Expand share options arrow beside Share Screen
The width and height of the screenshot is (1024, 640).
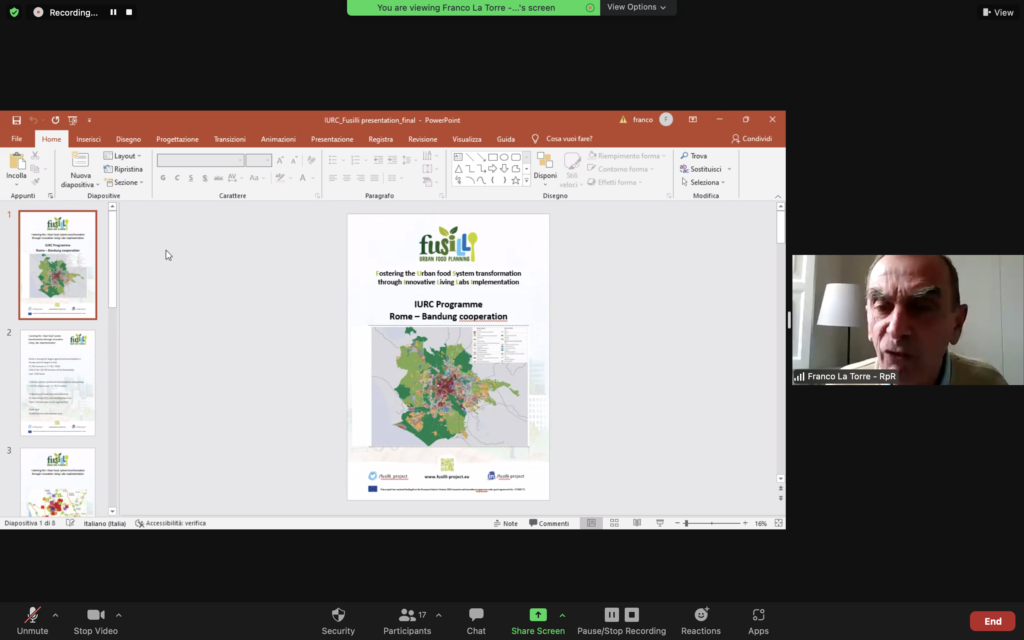tap(562, 615)
